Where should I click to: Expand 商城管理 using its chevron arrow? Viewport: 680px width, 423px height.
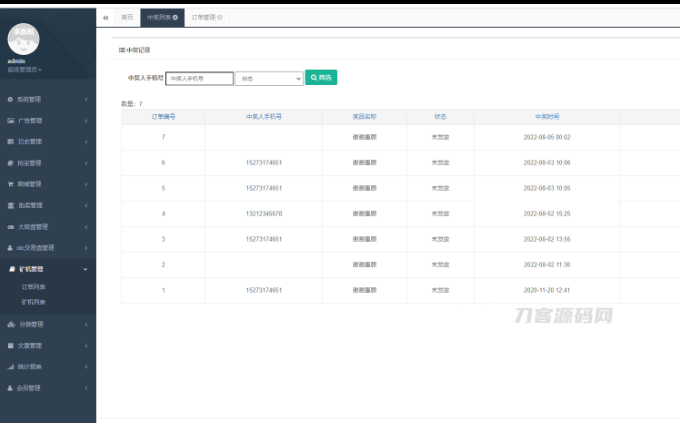pyautogui.click(x=86, y=184)
